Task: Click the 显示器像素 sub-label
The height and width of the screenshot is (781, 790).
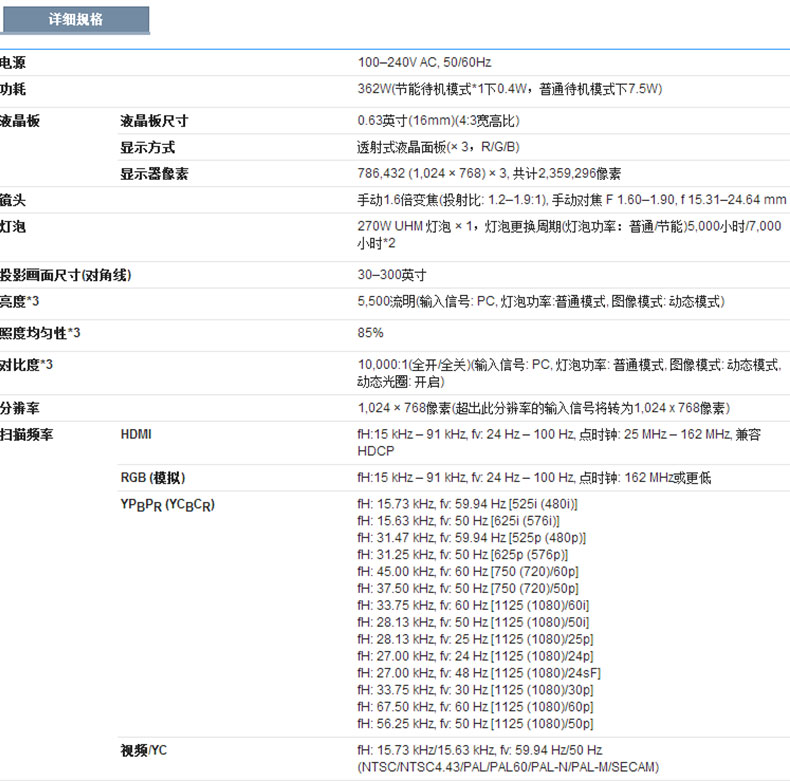Action: click(154, 174)
